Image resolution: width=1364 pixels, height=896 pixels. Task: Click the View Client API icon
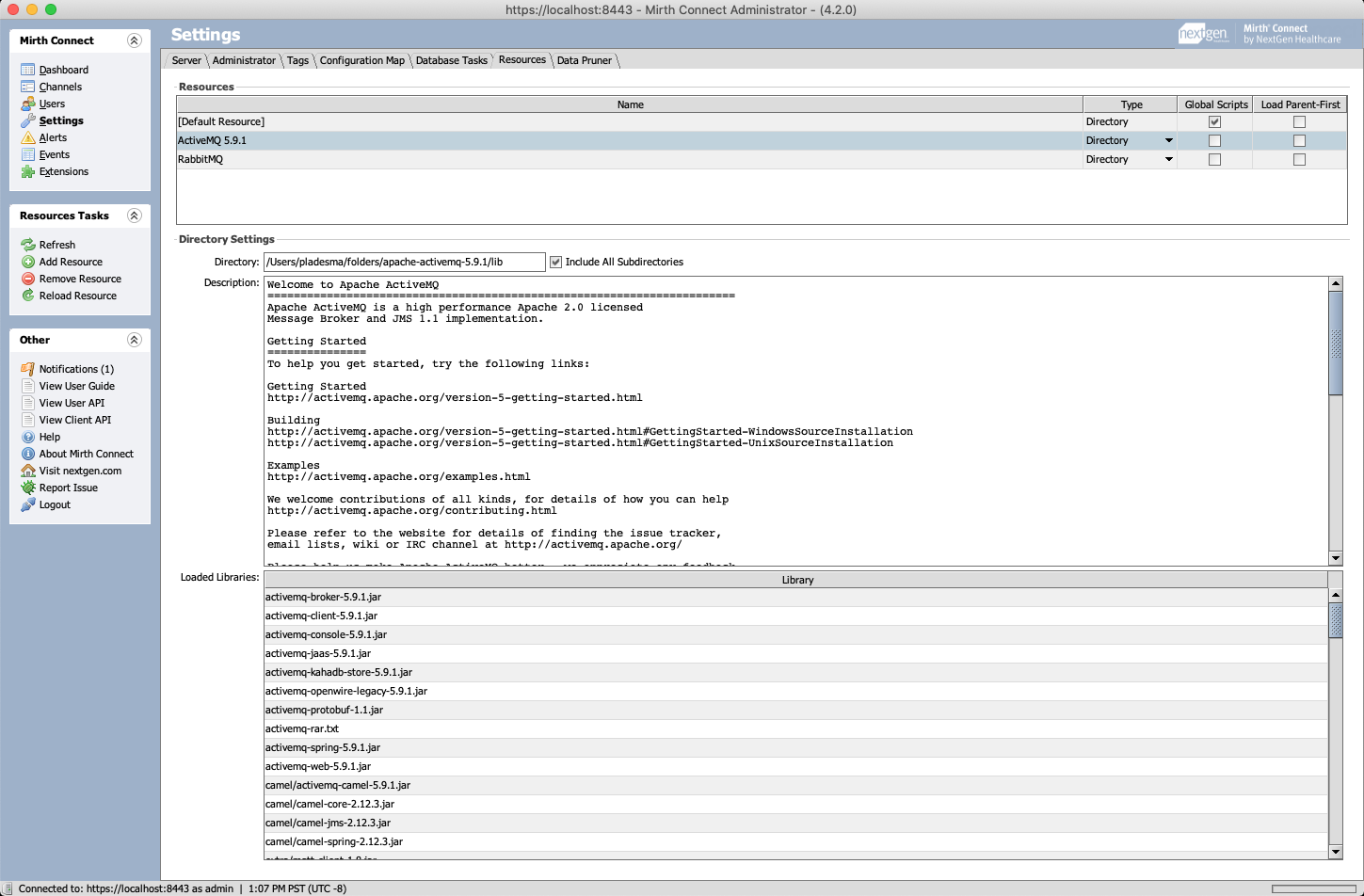28,420
